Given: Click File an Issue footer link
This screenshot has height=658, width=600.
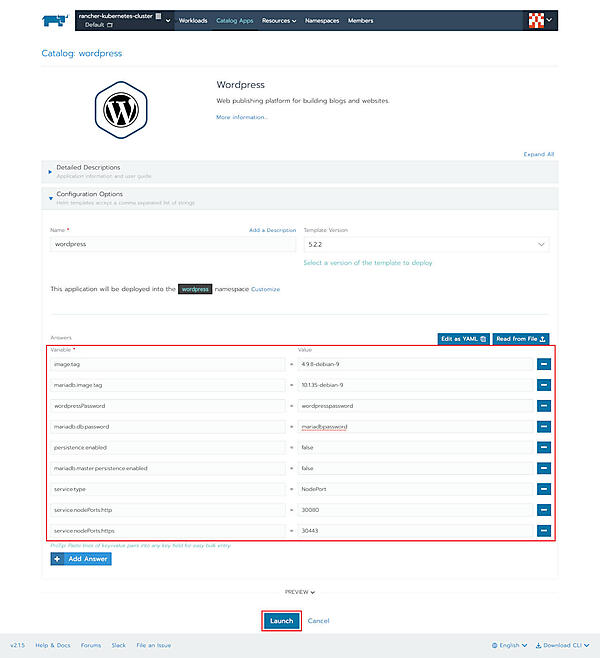Looking at the screenshot, I should tap(154, 645).
